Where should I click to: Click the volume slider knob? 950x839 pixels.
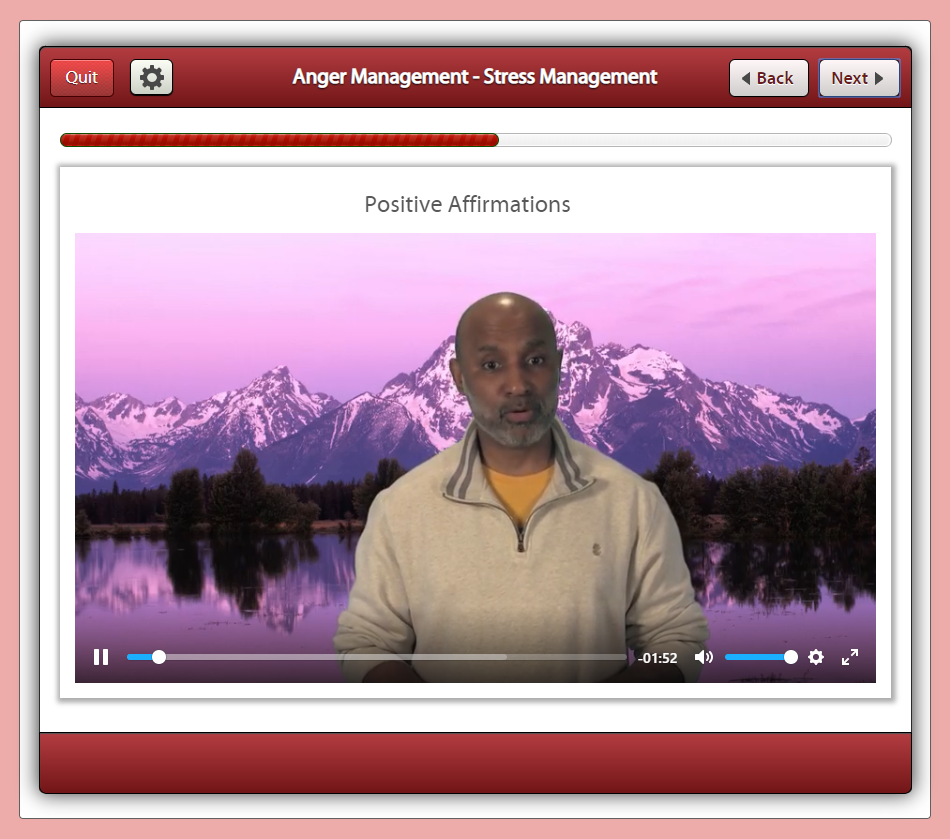pyautogui.click(x=791, y=657)
